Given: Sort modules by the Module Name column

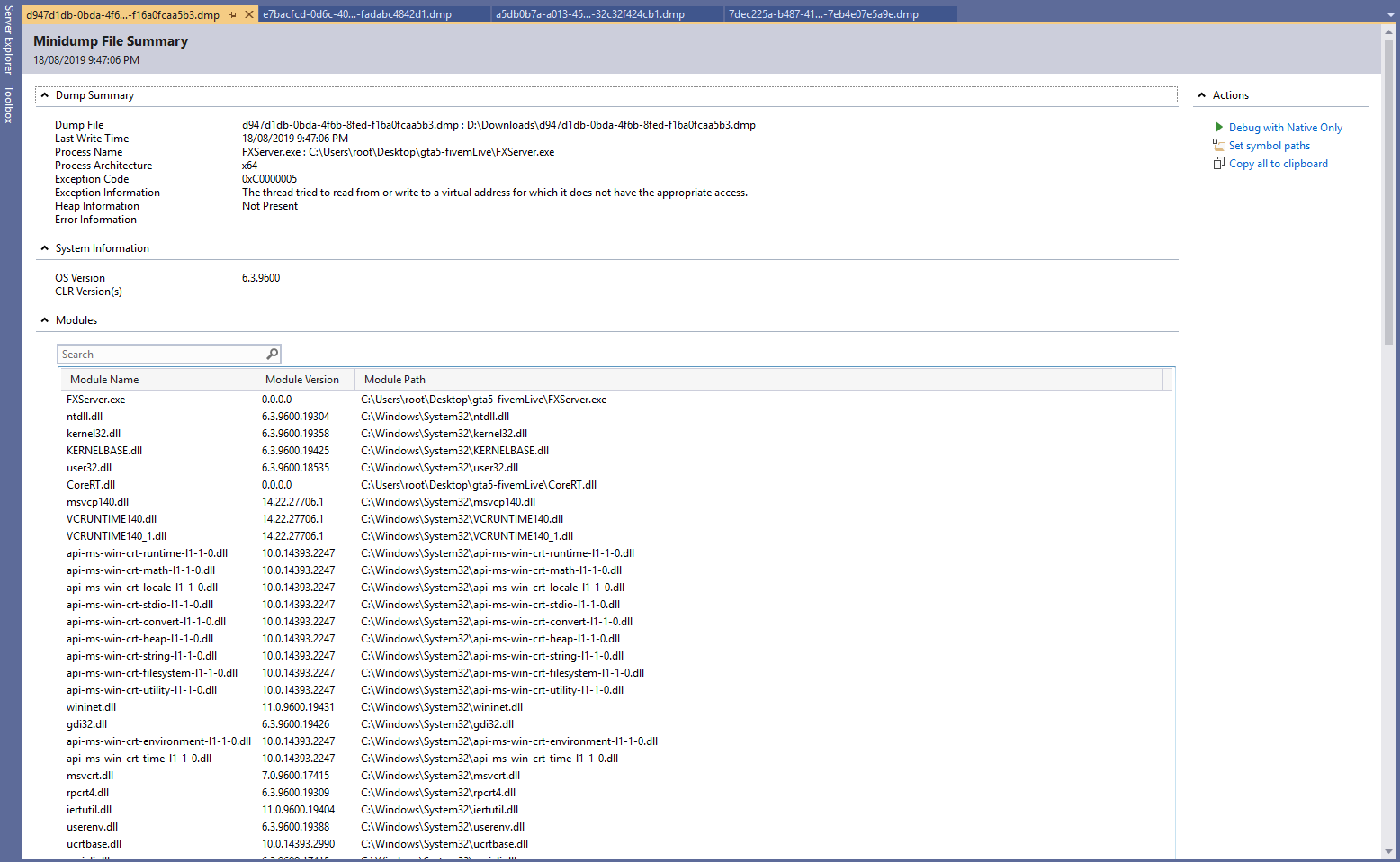Looking at the screenshot, I should pyautogui.click(x=104, y=379).
